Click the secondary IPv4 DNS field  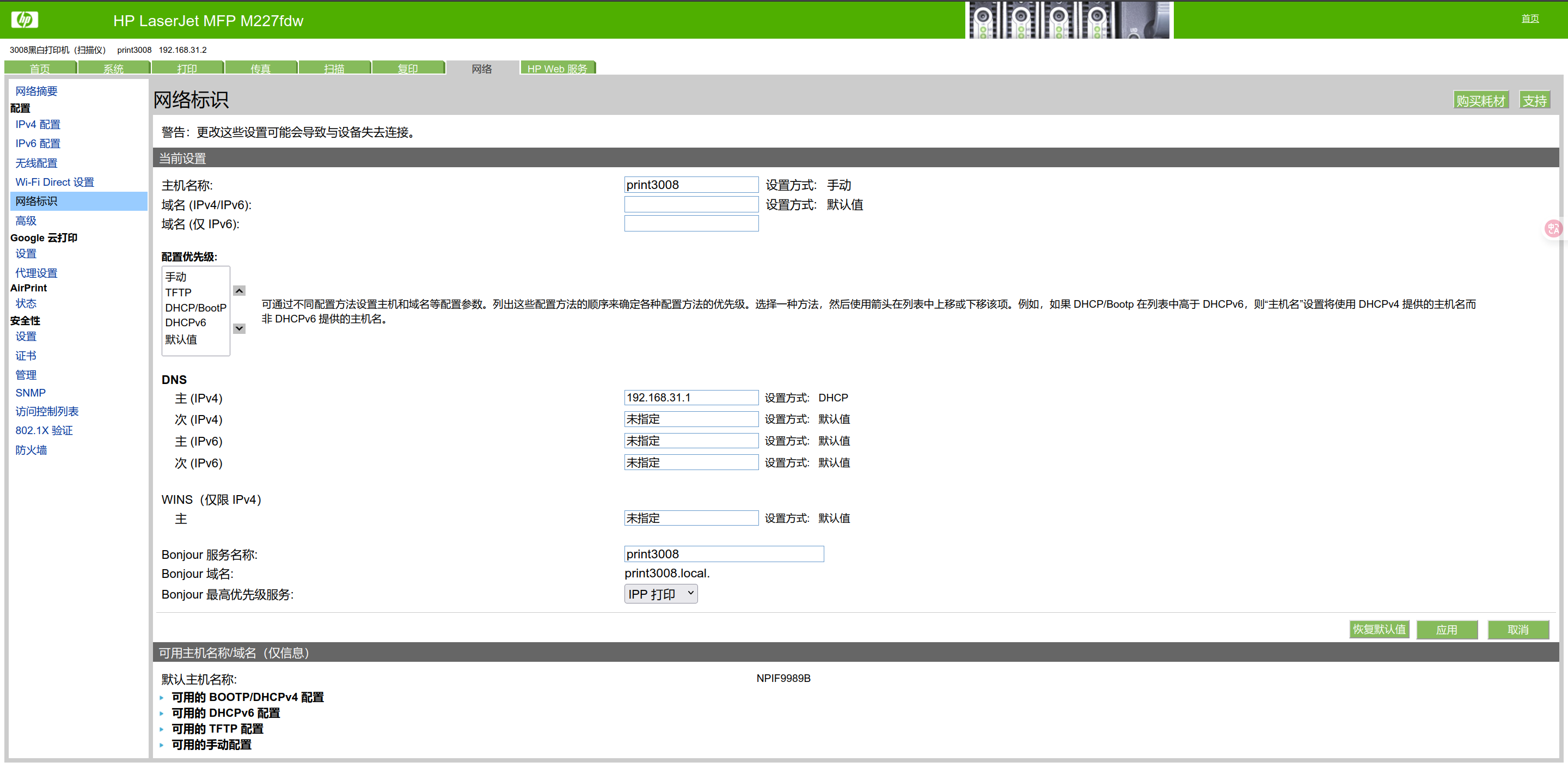point(691,419)
